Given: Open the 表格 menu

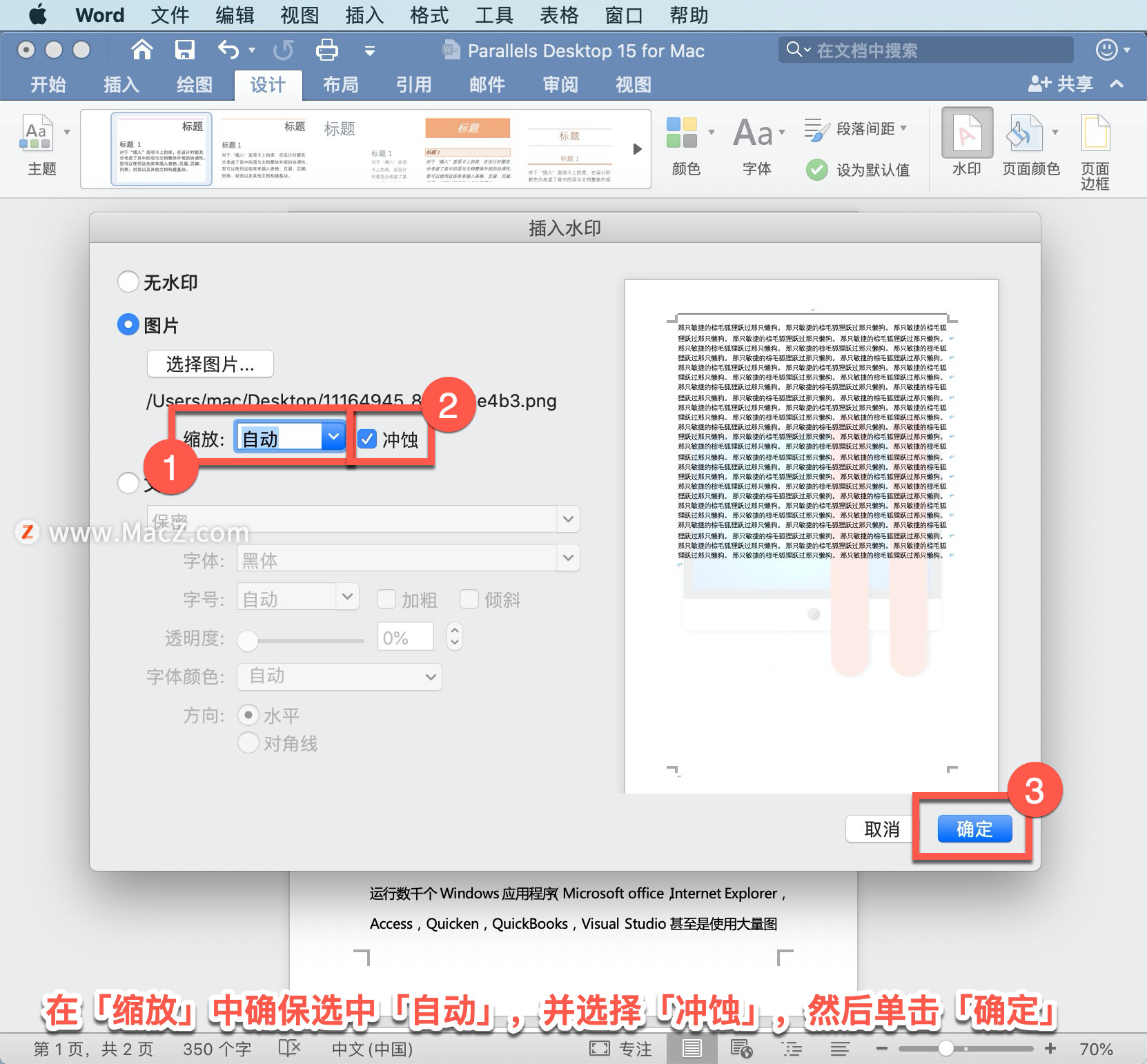Looking at the screenshot, I should tap(559, 15).
